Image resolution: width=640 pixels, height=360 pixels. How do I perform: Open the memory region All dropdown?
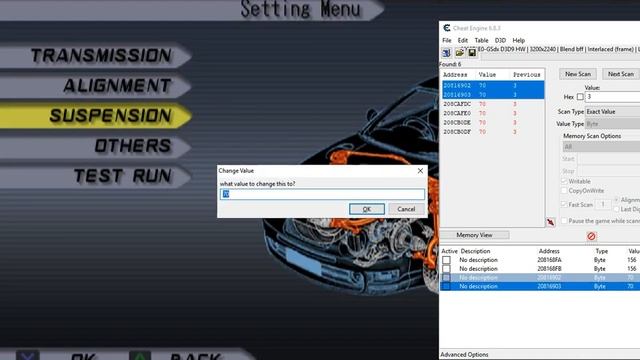point(601,147)
